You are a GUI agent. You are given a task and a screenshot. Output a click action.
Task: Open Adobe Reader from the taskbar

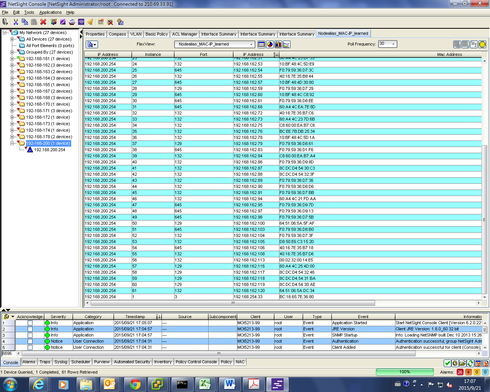click(x=253, y=384)
